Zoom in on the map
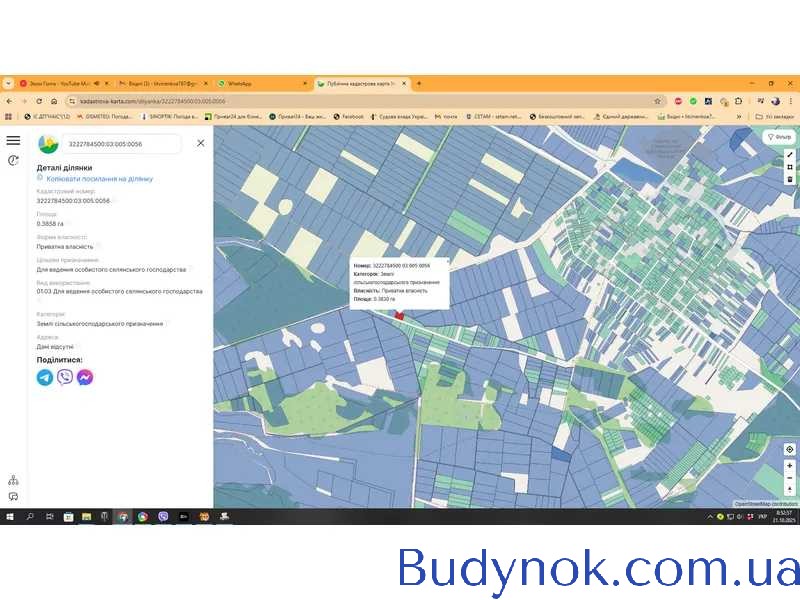Screen dimensions: 800x600 click(x=789, y=466)
